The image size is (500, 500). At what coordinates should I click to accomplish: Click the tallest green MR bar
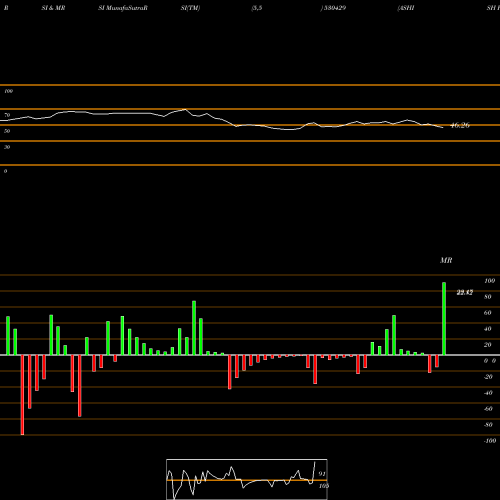444,319
